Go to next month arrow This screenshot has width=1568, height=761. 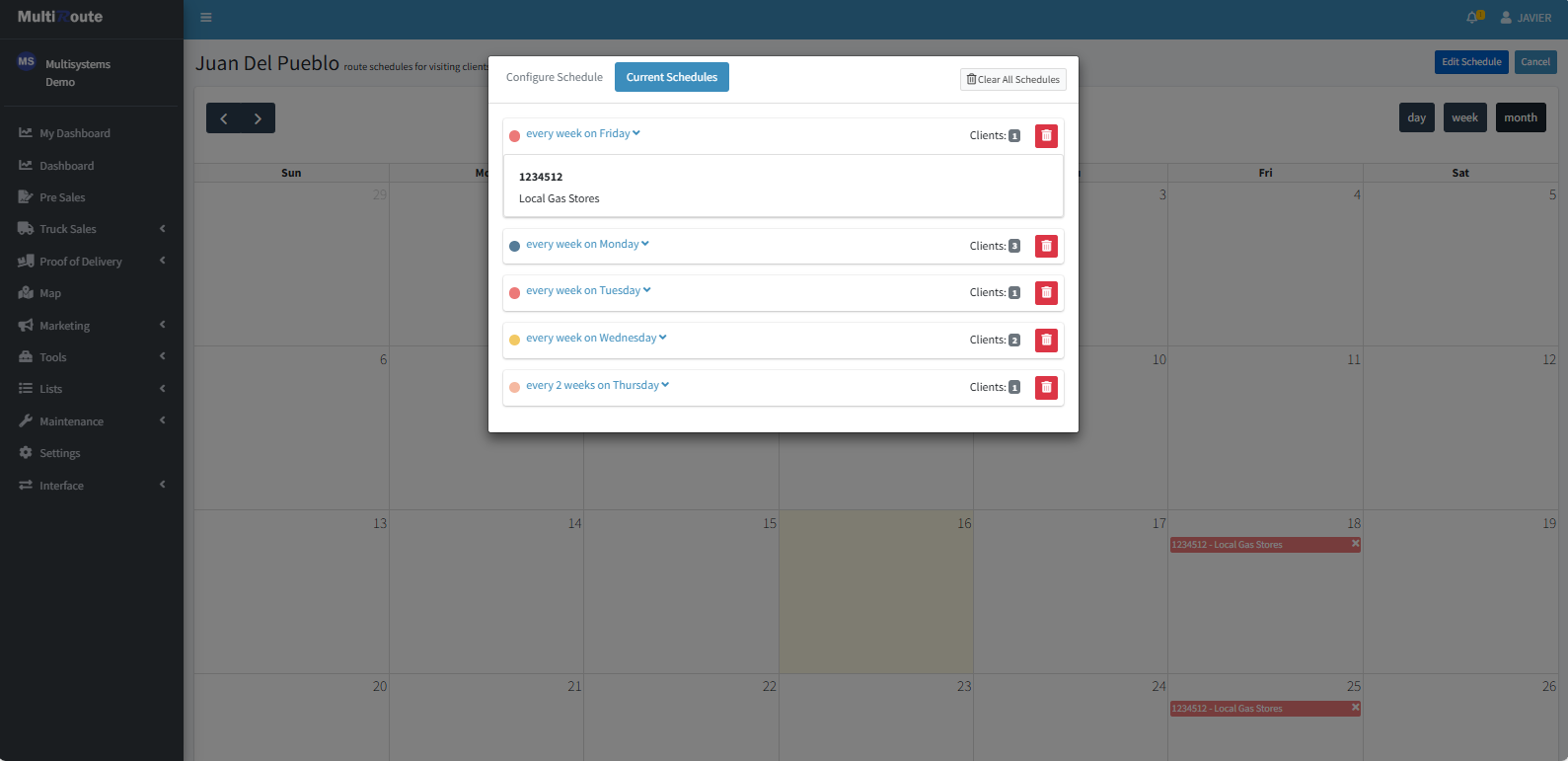pos(258,118)
